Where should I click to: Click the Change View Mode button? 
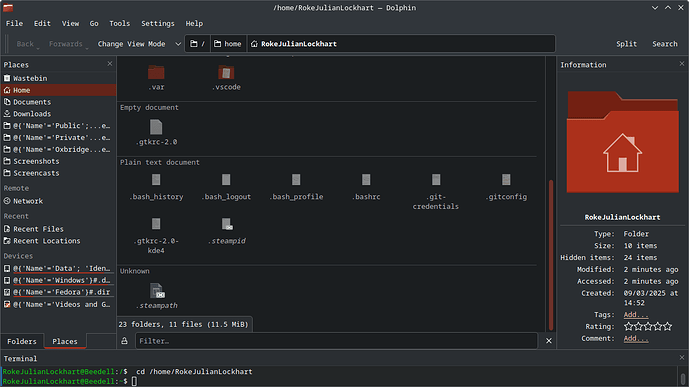click(x=131, y=44)
